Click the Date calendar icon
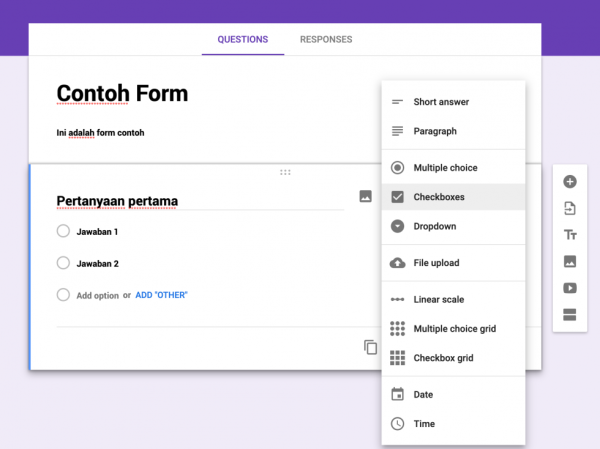 [x=397, y=394]
